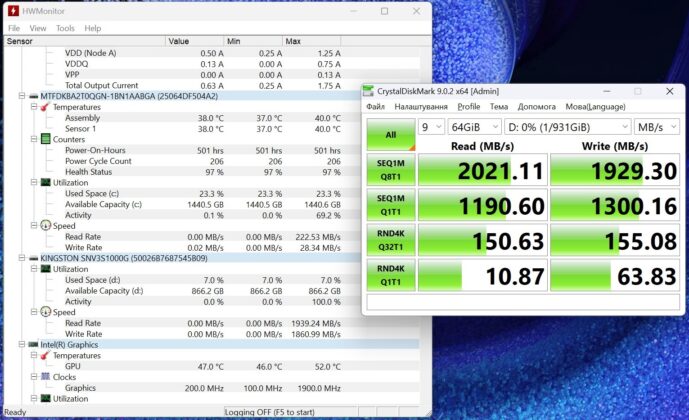Click the thermometer icon under Intel Graphics
689x420 pixels.
[45, 355]
